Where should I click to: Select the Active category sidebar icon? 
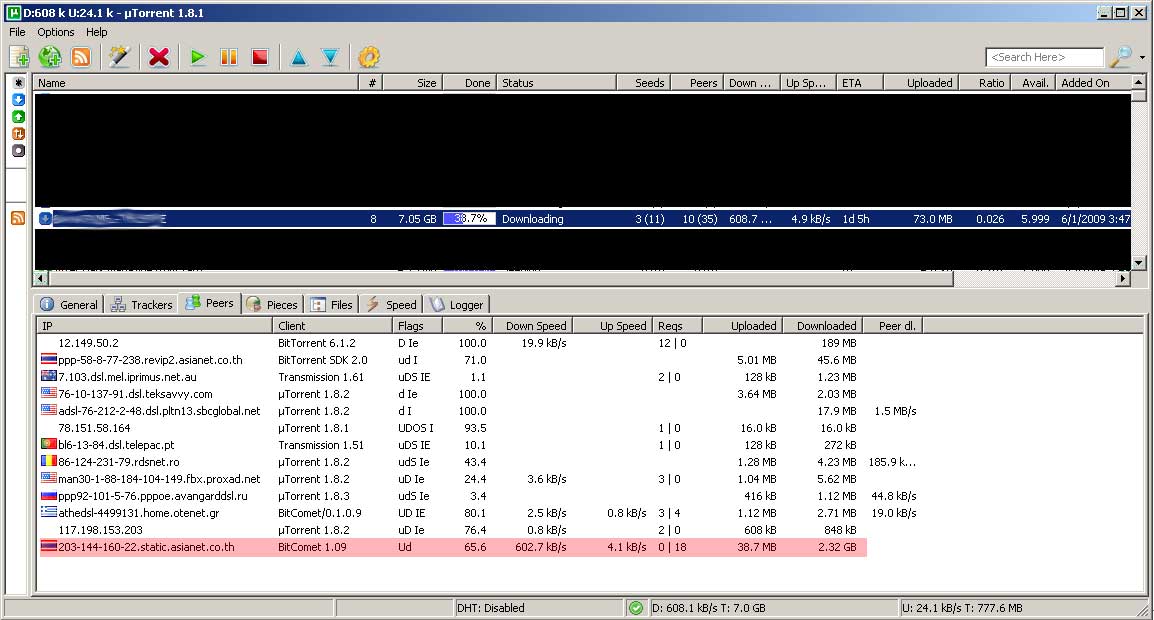click(18, 133)
